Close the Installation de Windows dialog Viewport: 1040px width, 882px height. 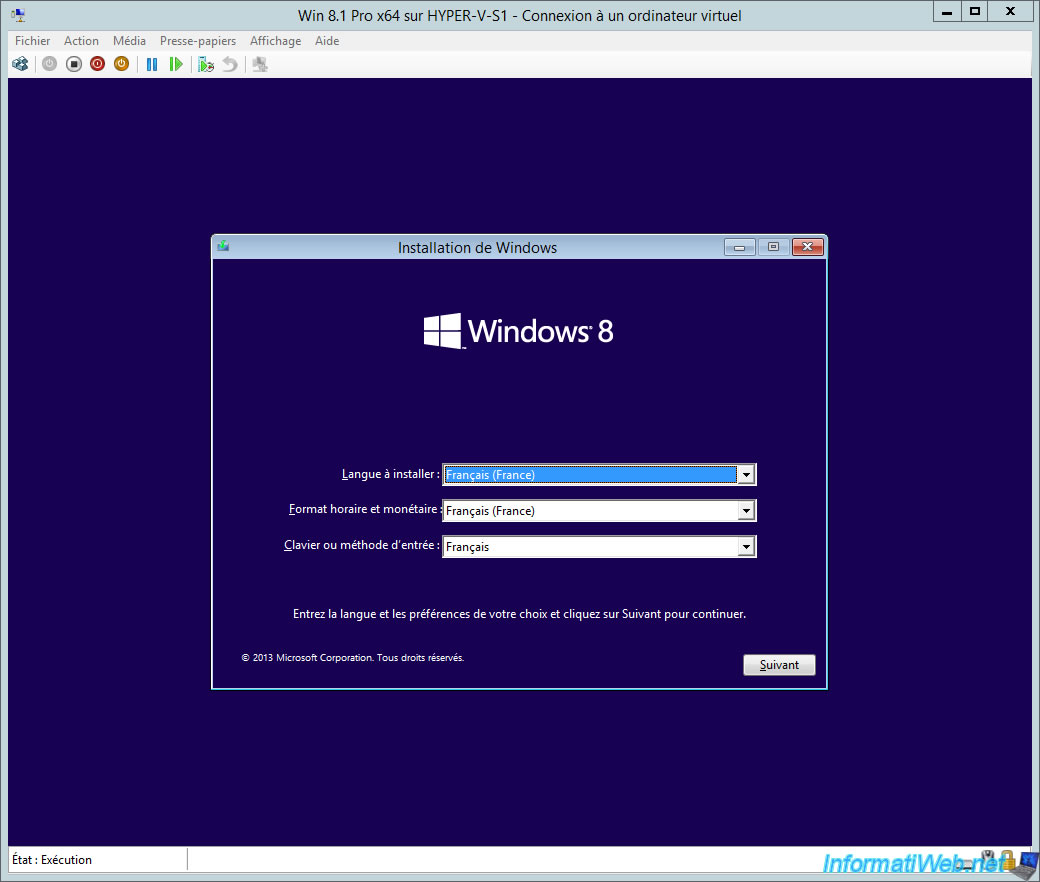point(807,247)
